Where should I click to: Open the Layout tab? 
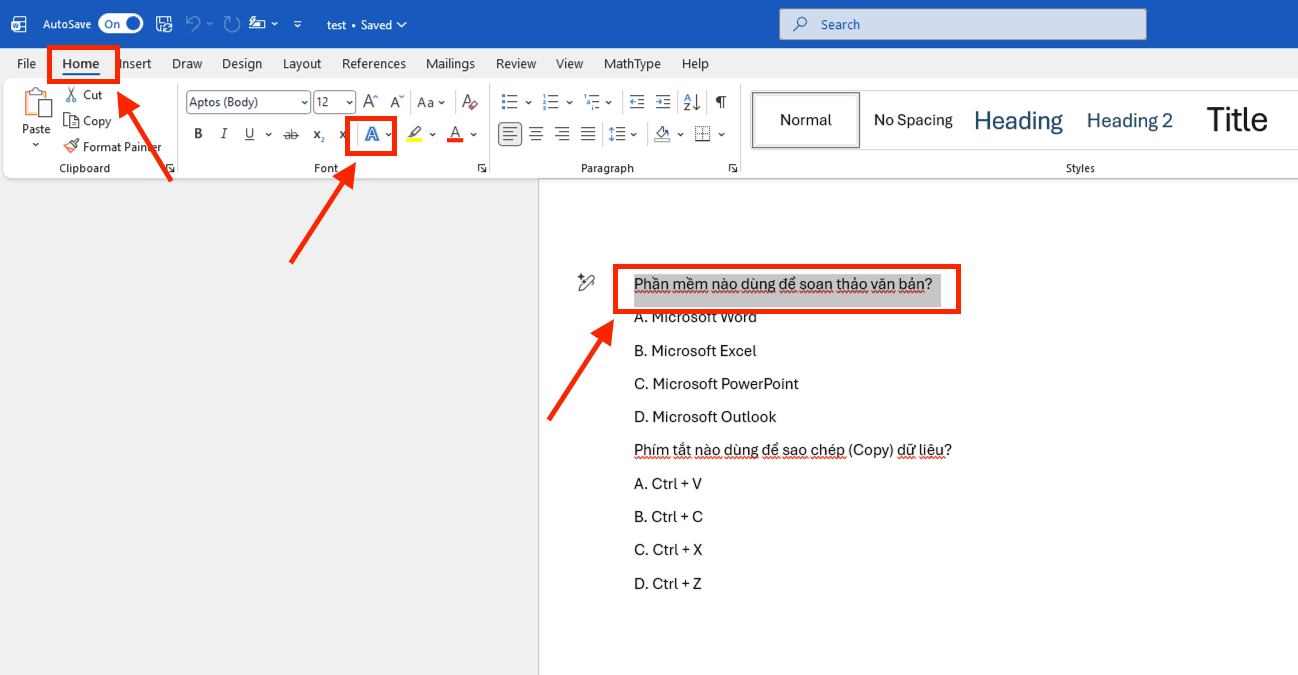tap(302, 63)
